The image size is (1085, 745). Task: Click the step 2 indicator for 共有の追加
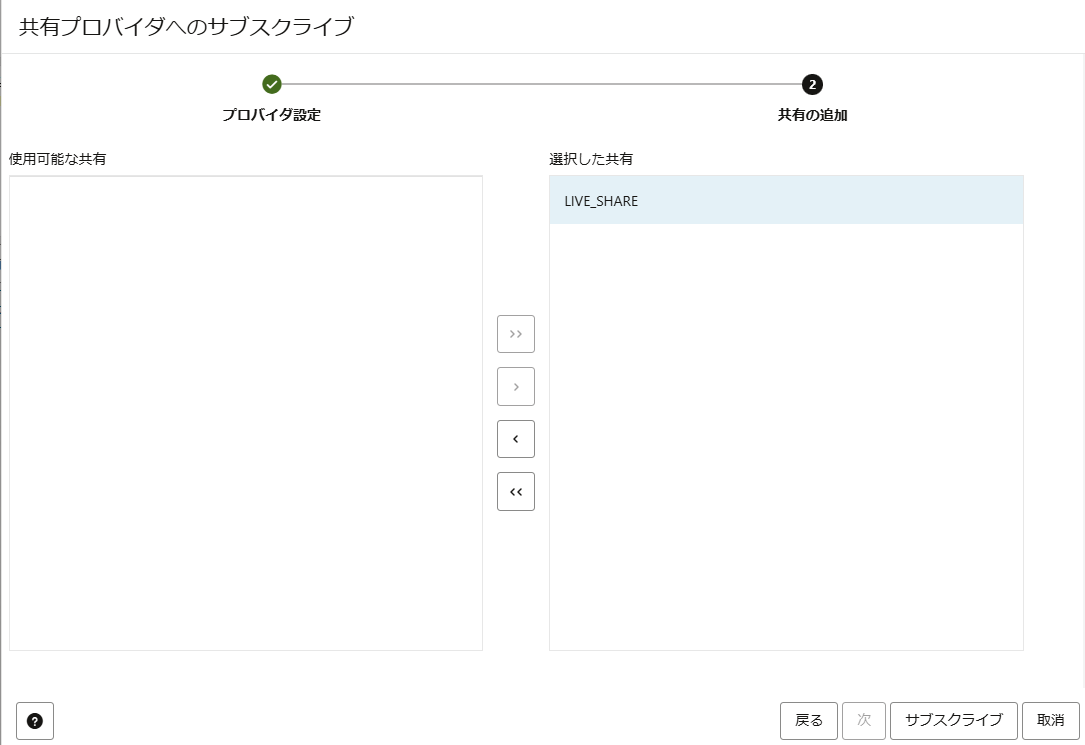coord(812,86)
